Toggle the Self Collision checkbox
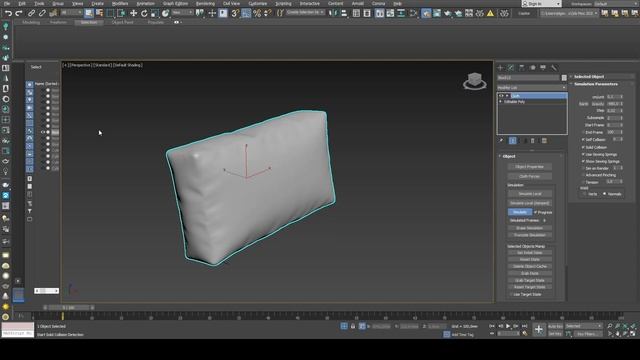640x360 pixels. pyautogui.click(x=583, y=140)
